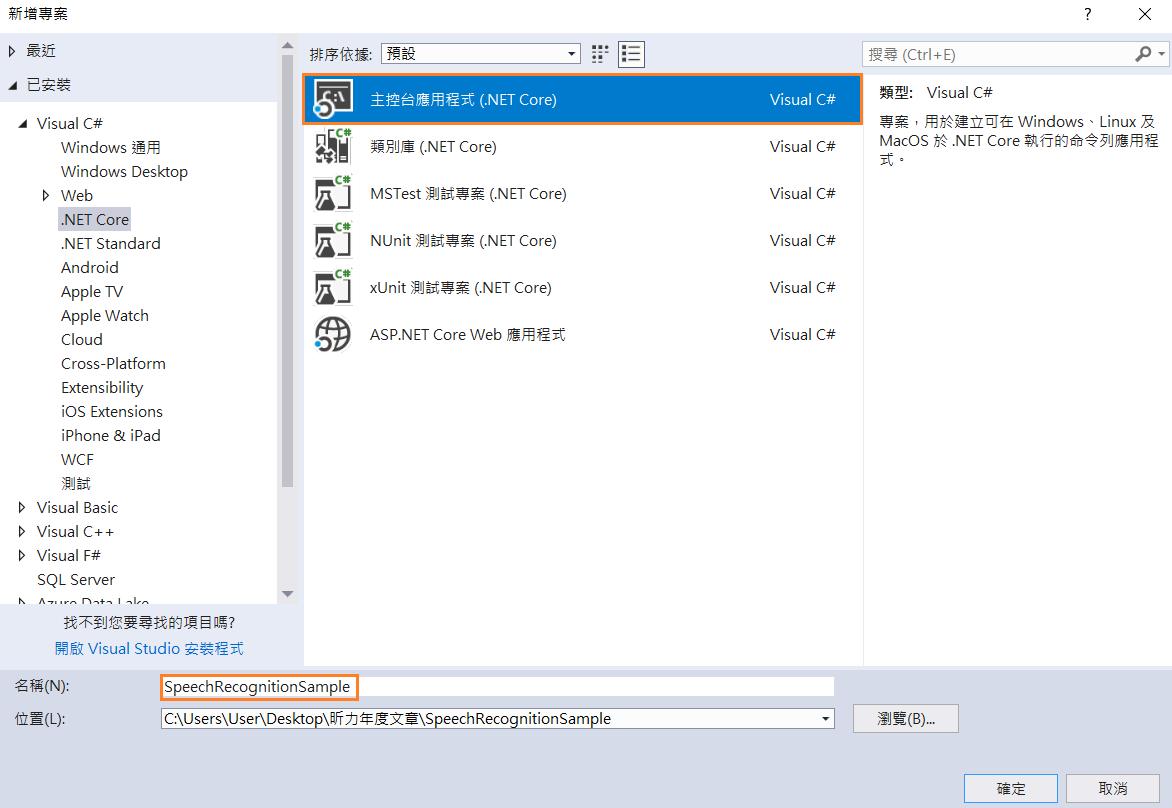Select .NET Standard category
The image size is (1172, 808).
[x=111, y=244]
